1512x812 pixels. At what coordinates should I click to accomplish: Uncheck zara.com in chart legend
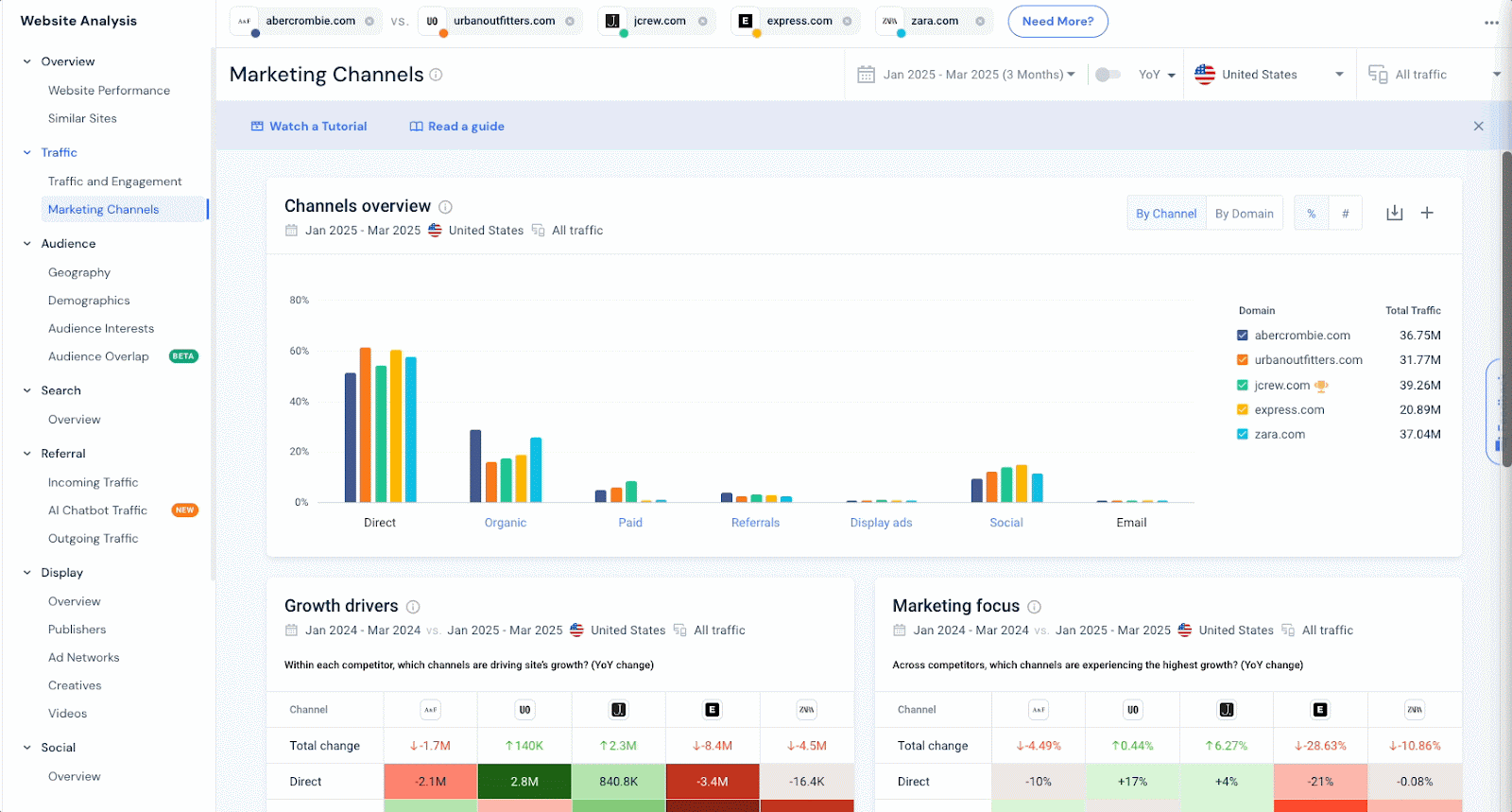(1243, 435)
